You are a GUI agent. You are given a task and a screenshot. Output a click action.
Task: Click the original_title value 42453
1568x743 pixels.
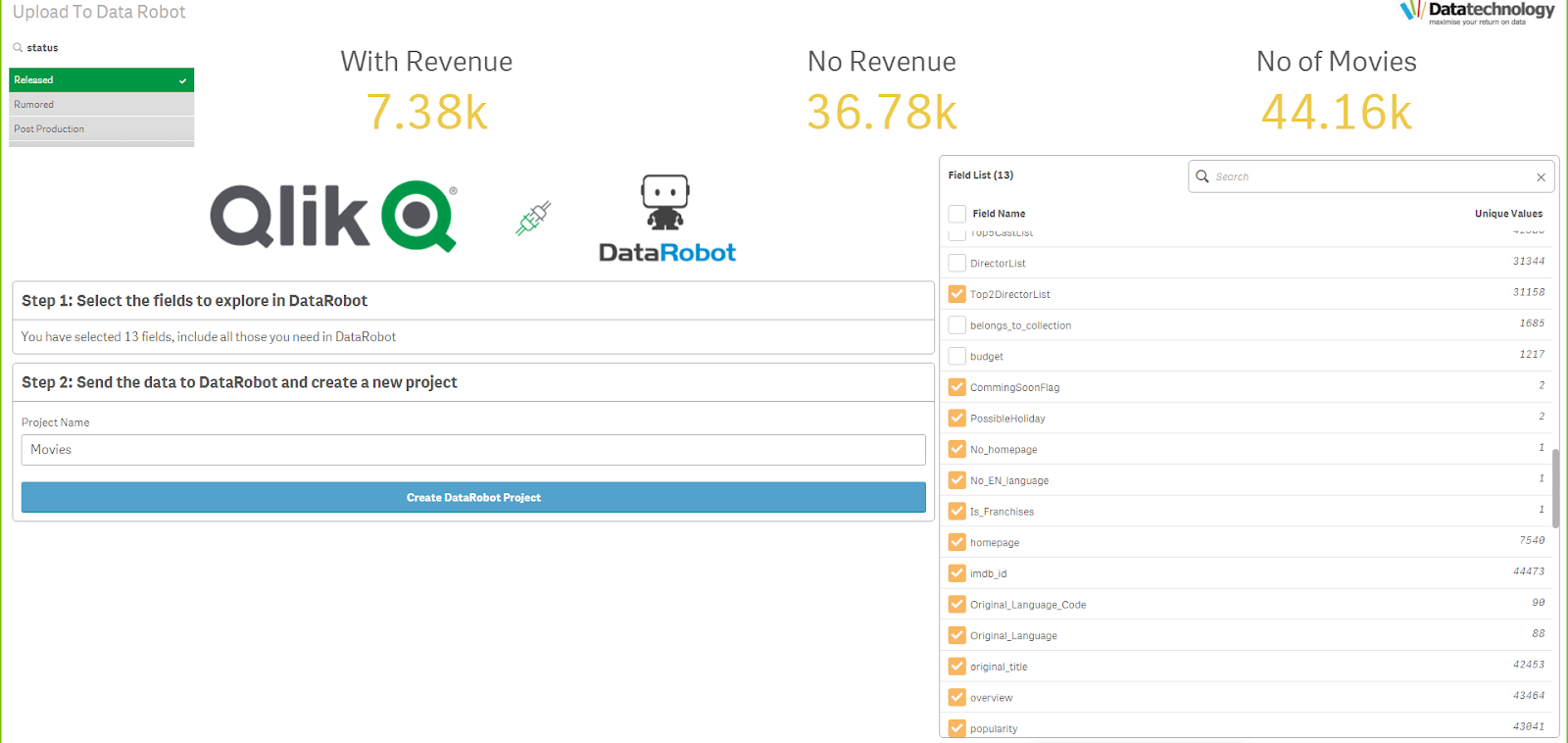[1528, 665]
